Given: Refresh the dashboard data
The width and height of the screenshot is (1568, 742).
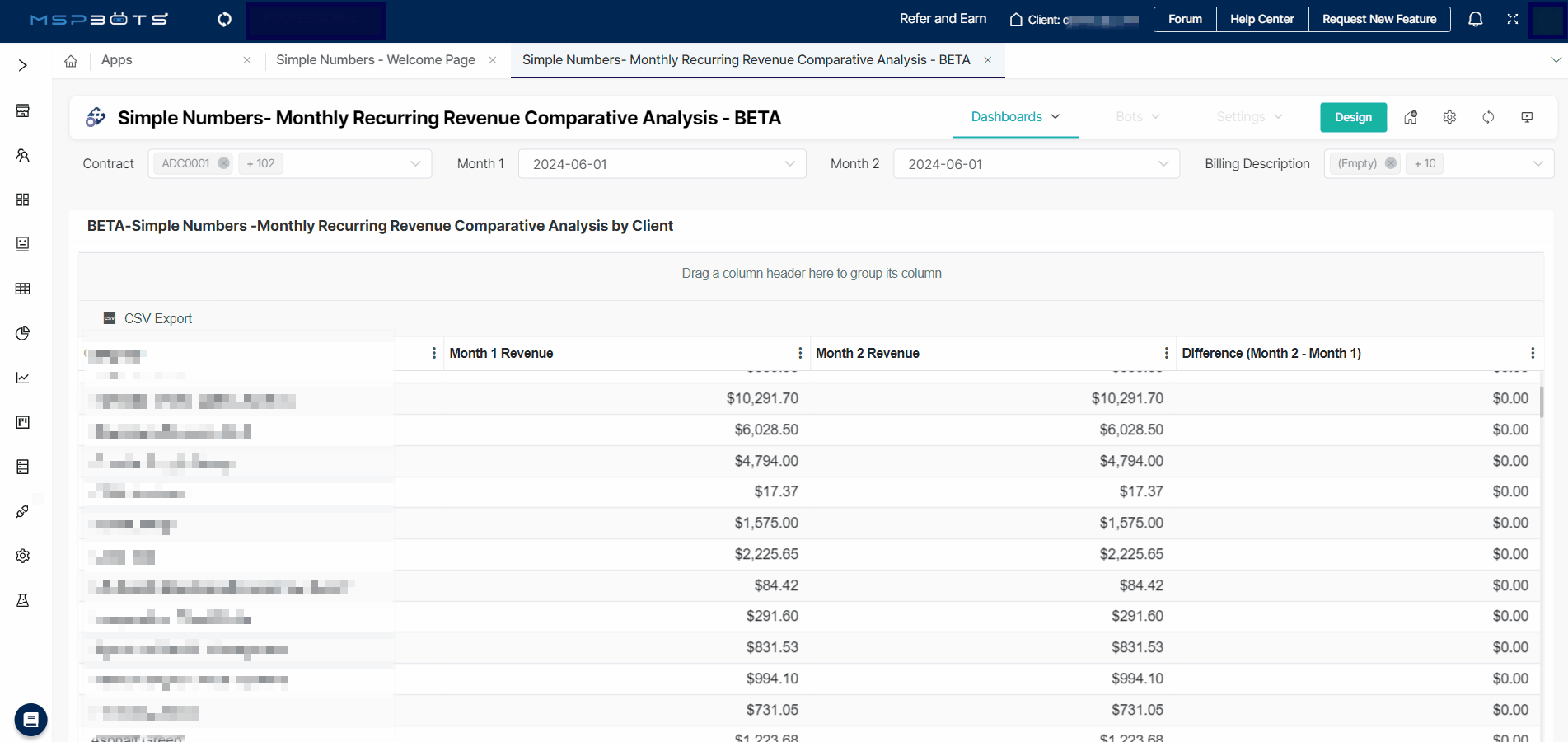Looking at the screenshot, I should click(1488, 117).
